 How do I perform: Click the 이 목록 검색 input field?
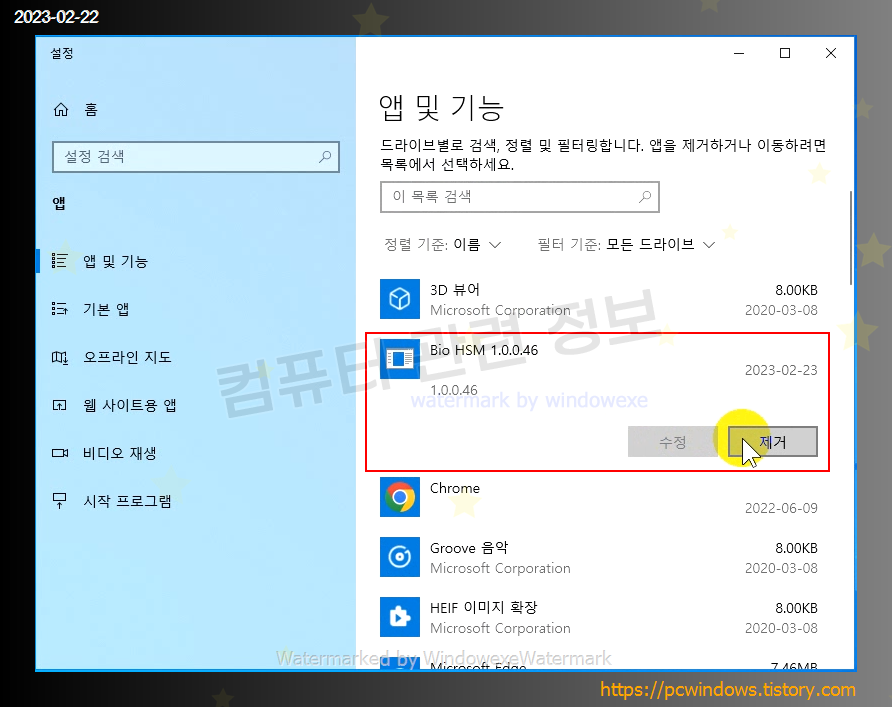519,197
